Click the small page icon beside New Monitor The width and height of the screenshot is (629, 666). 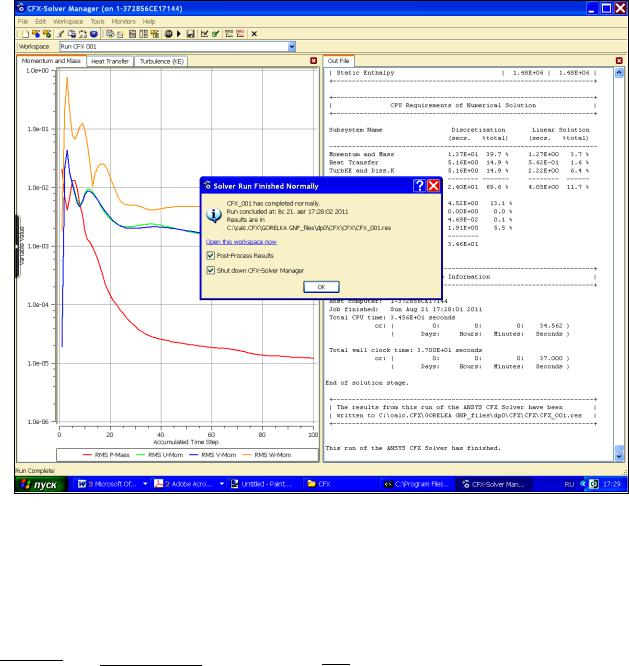point(120,34)
